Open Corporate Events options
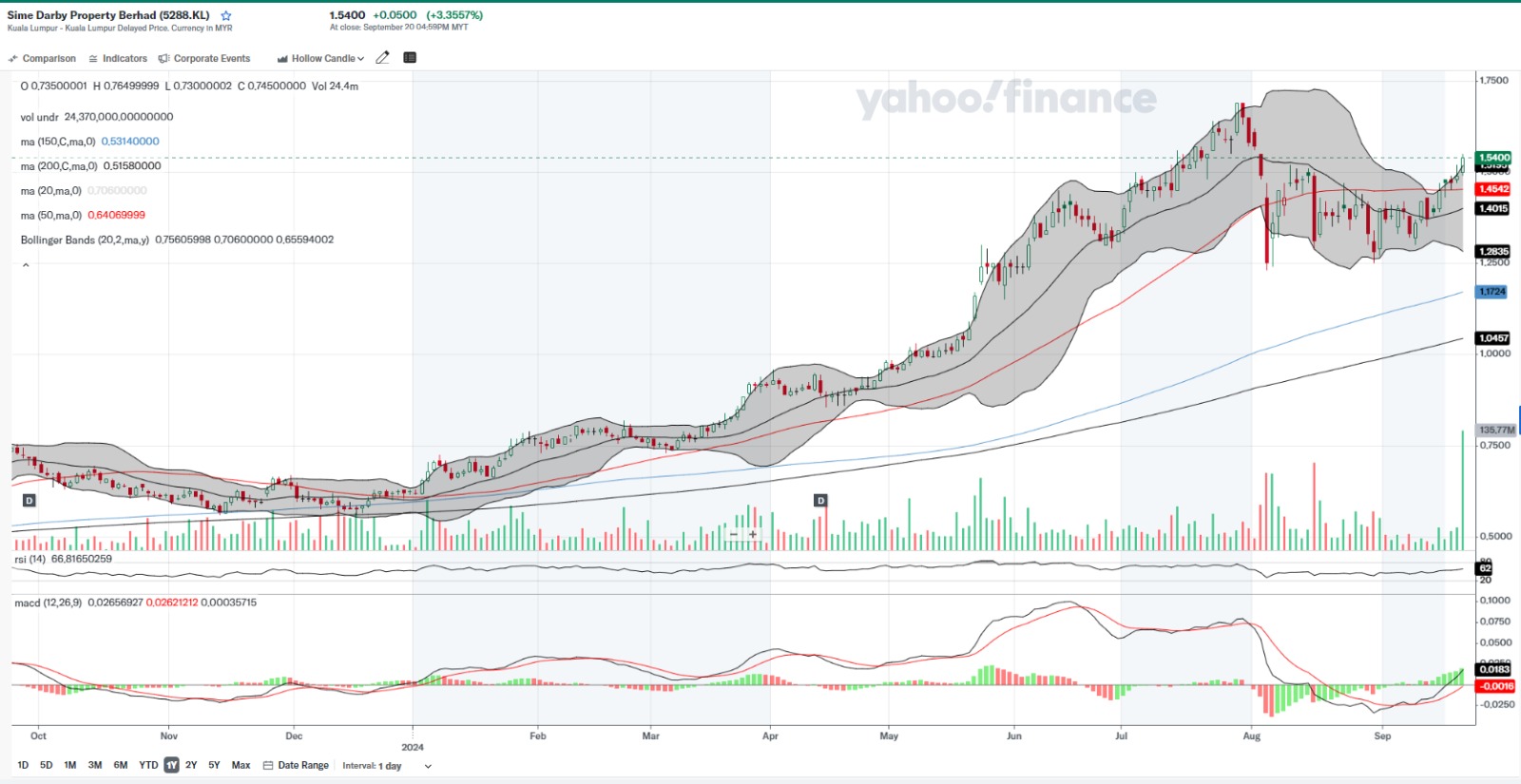 pyautogui.click(x=204, y=58)
